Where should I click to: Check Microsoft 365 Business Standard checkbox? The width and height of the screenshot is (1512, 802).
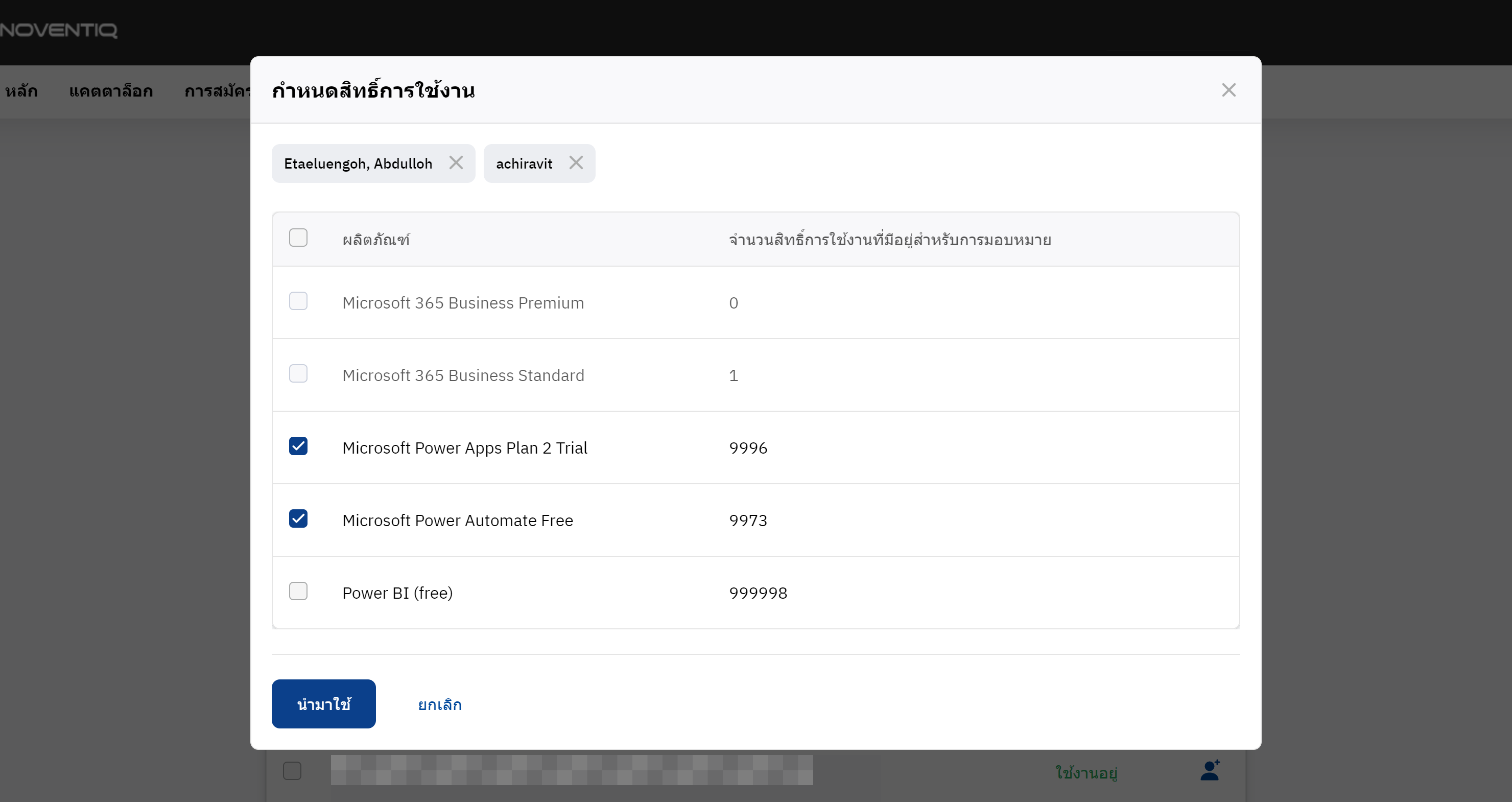298,374
